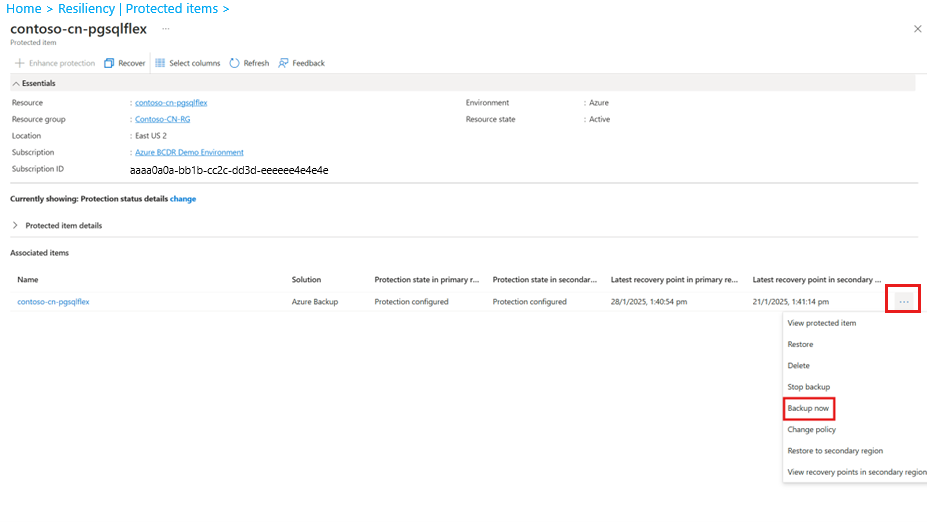Click the Active resource state value

[599, 119]
